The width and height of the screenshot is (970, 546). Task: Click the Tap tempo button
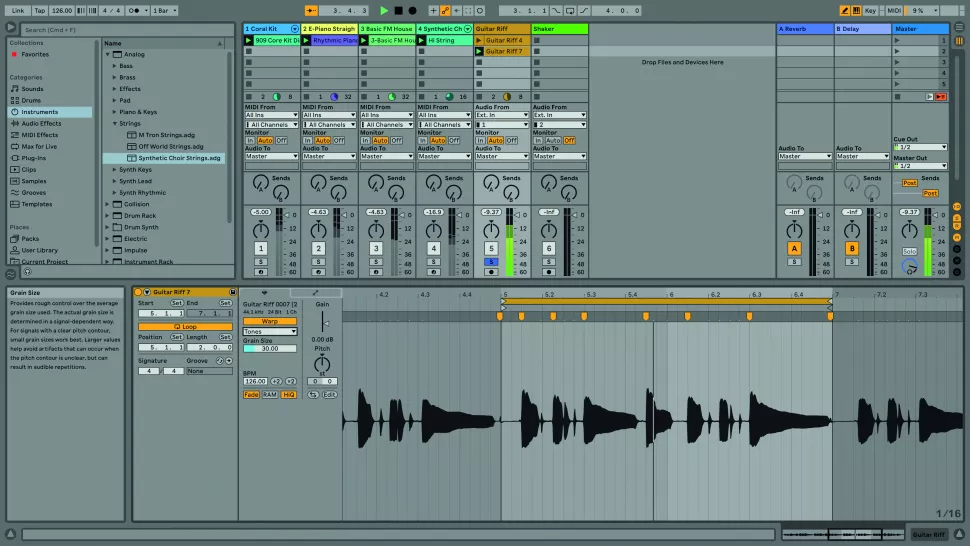click(38, 10)
